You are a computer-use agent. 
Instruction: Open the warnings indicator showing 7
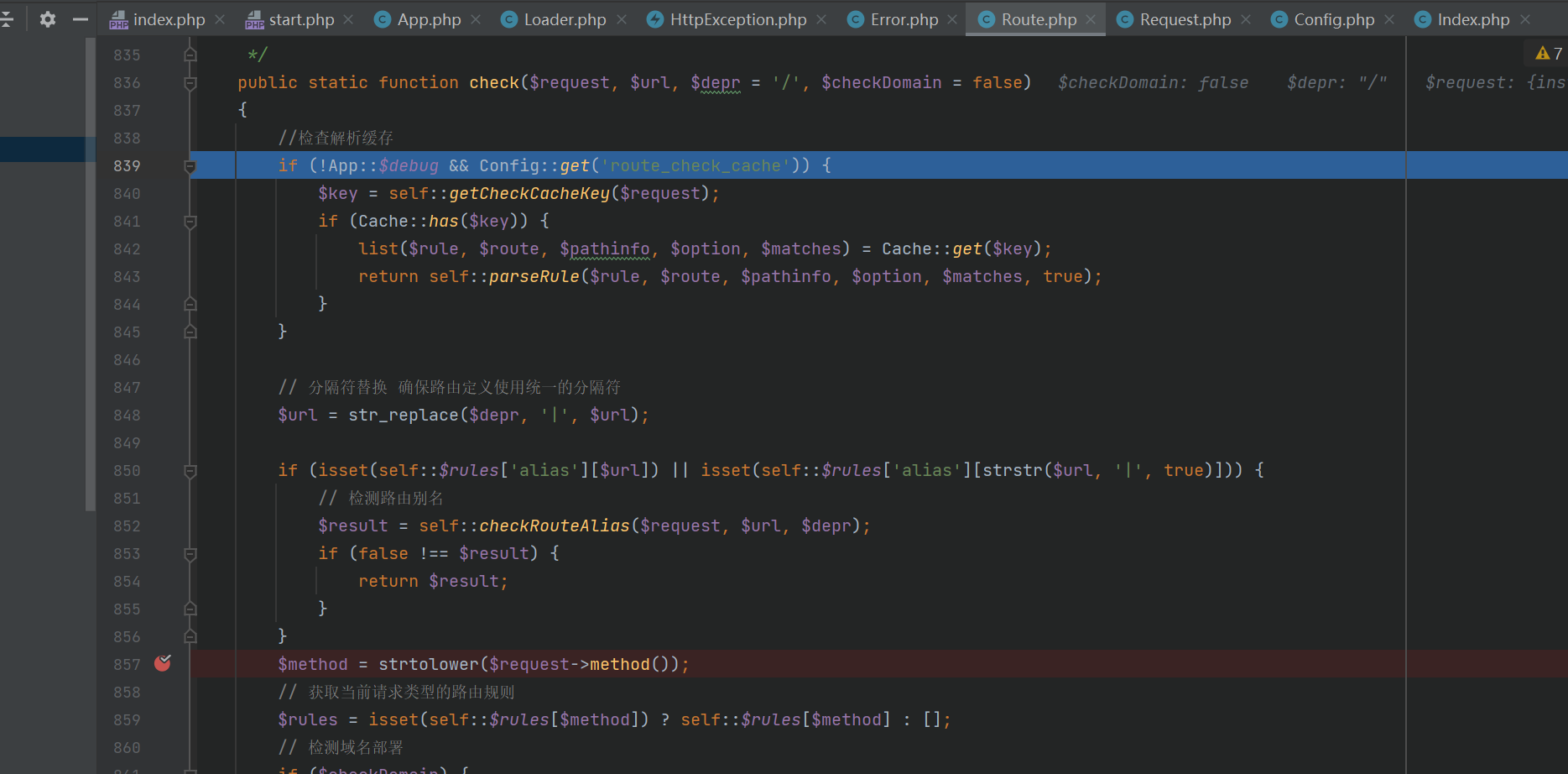point(1549,53)
